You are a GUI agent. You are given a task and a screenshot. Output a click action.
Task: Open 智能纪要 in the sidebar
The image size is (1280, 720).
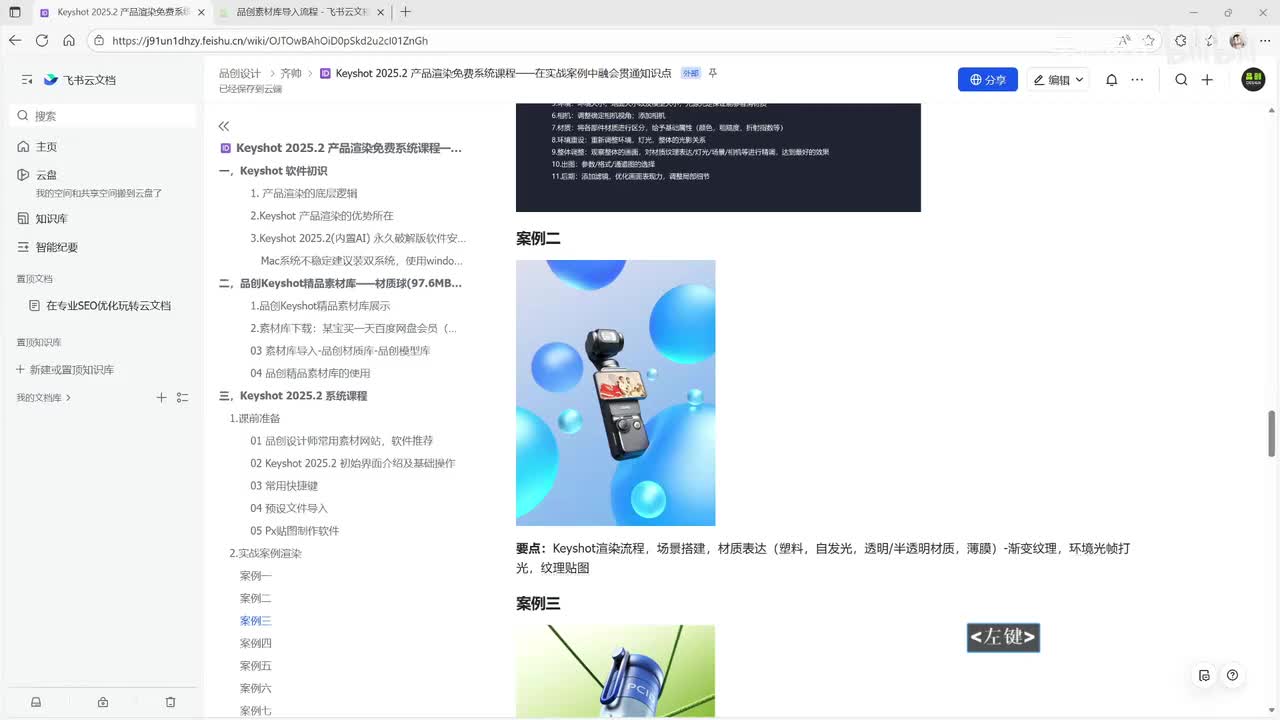pos(48,247)
